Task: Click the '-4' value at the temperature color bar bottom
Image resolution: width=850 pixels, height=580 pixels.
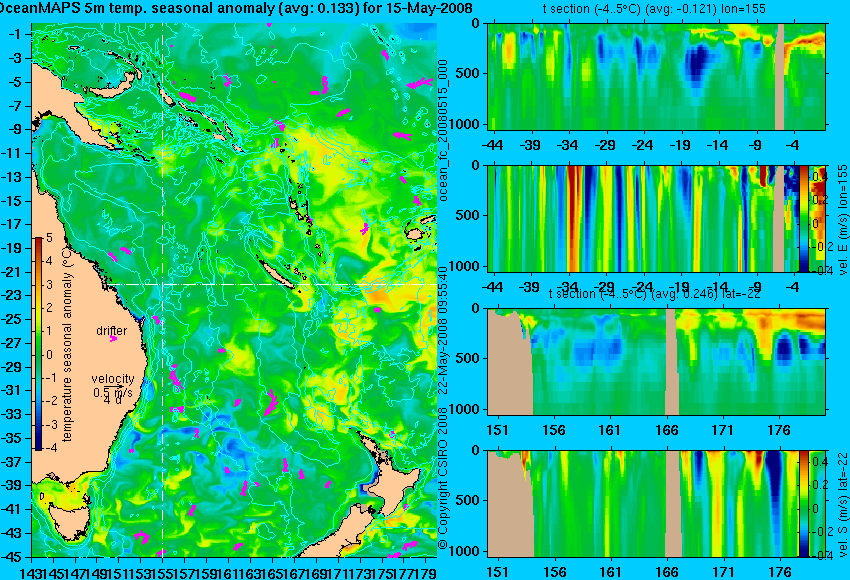Action: [x=49, y=448]
